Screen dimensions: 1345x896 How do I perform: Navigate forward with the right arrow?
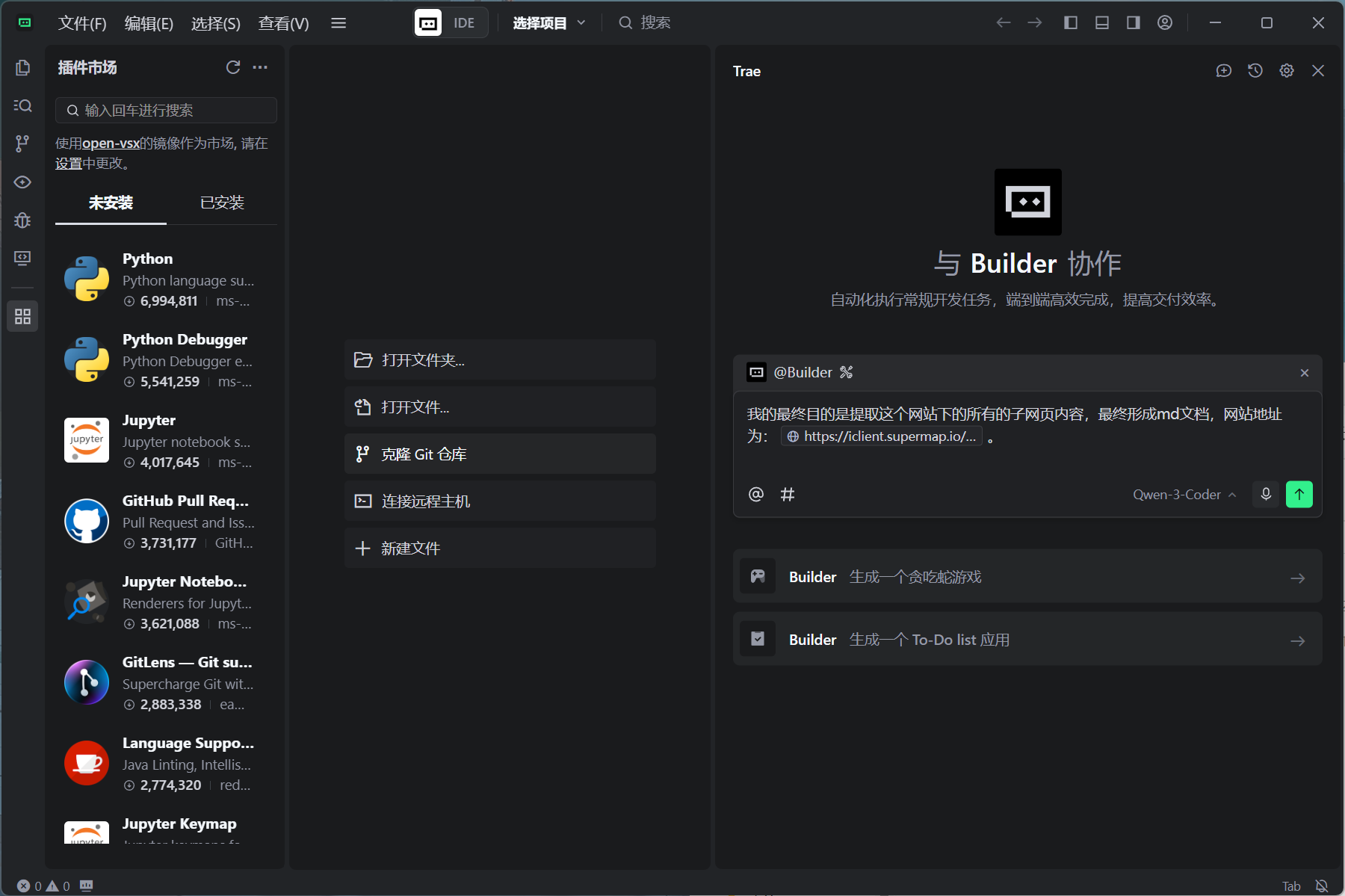click(x=1035, y=23)
